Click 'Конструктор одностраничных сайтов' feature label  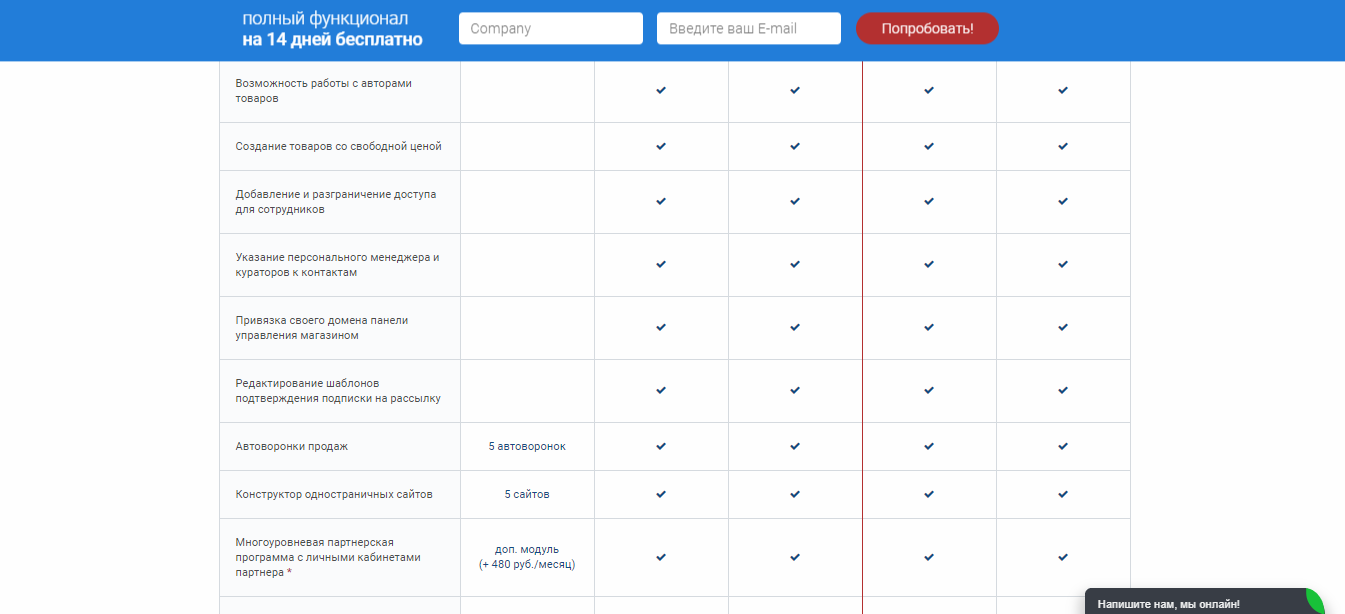click(334, 494)
